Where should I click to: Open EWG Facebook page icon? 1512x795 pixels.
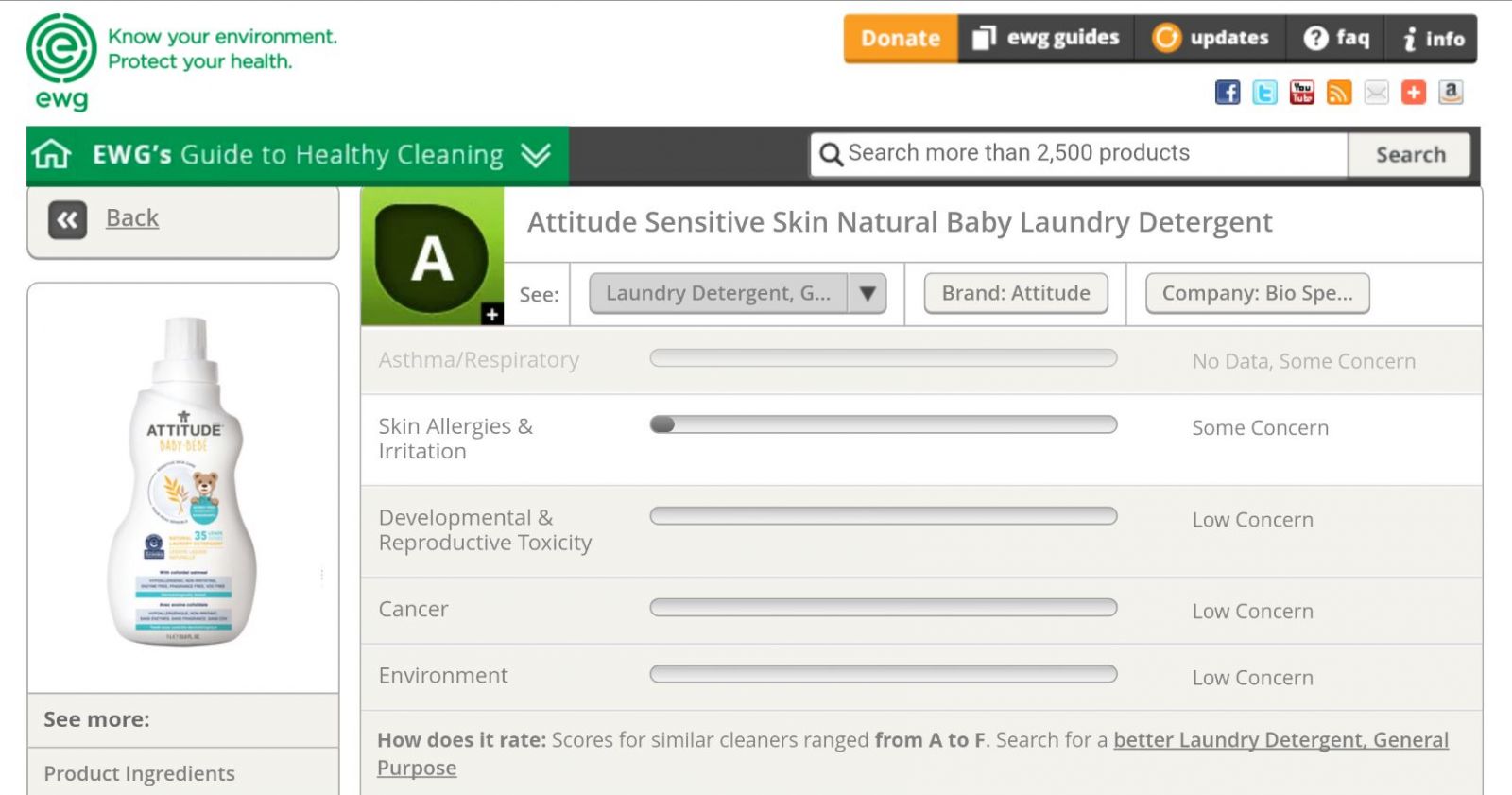(x=1228, y=93)
